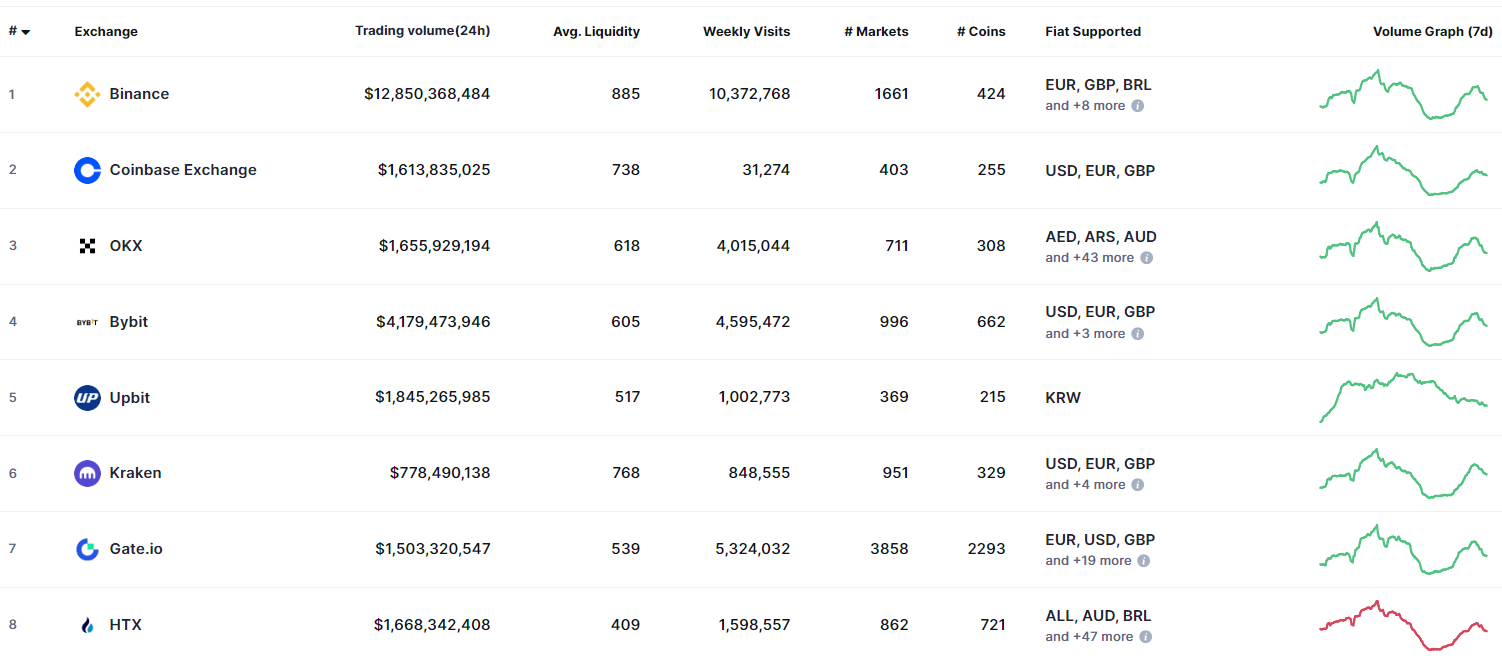This screenshot has width=1502, height=662.
Task: Toggle the sort arrow next to # header
Action: pyautogui.click(x=25, y=32)
